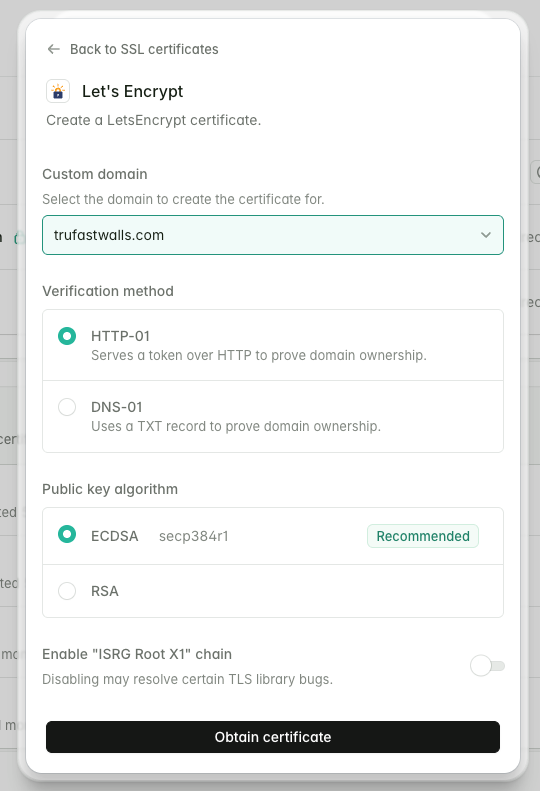The image size is (540, 791).
Task: Go back to SSL certificates link
Action: (x=144, y=49)
